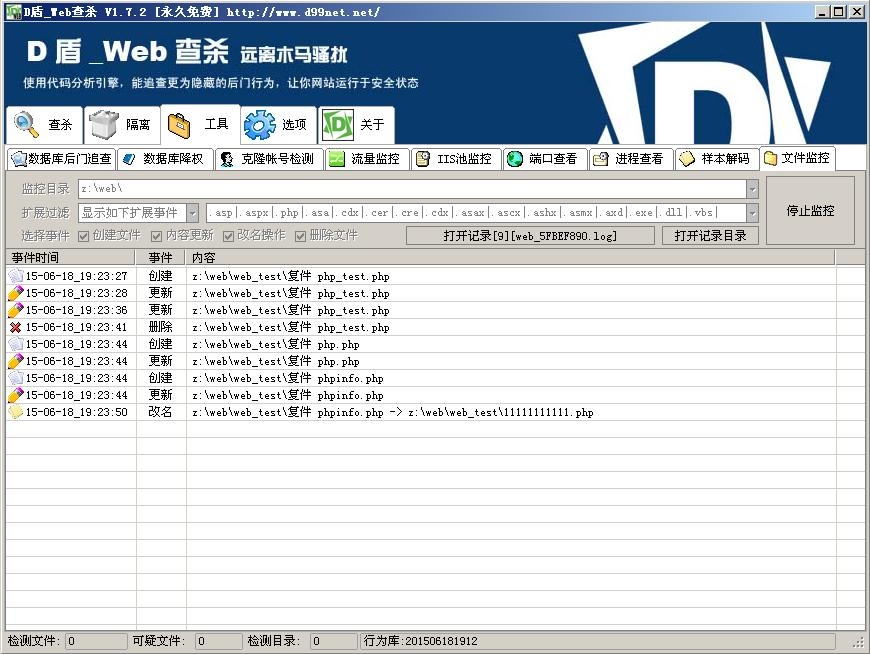
Task: Click the 检测文件 count field
Action: [x=95, y=641]
